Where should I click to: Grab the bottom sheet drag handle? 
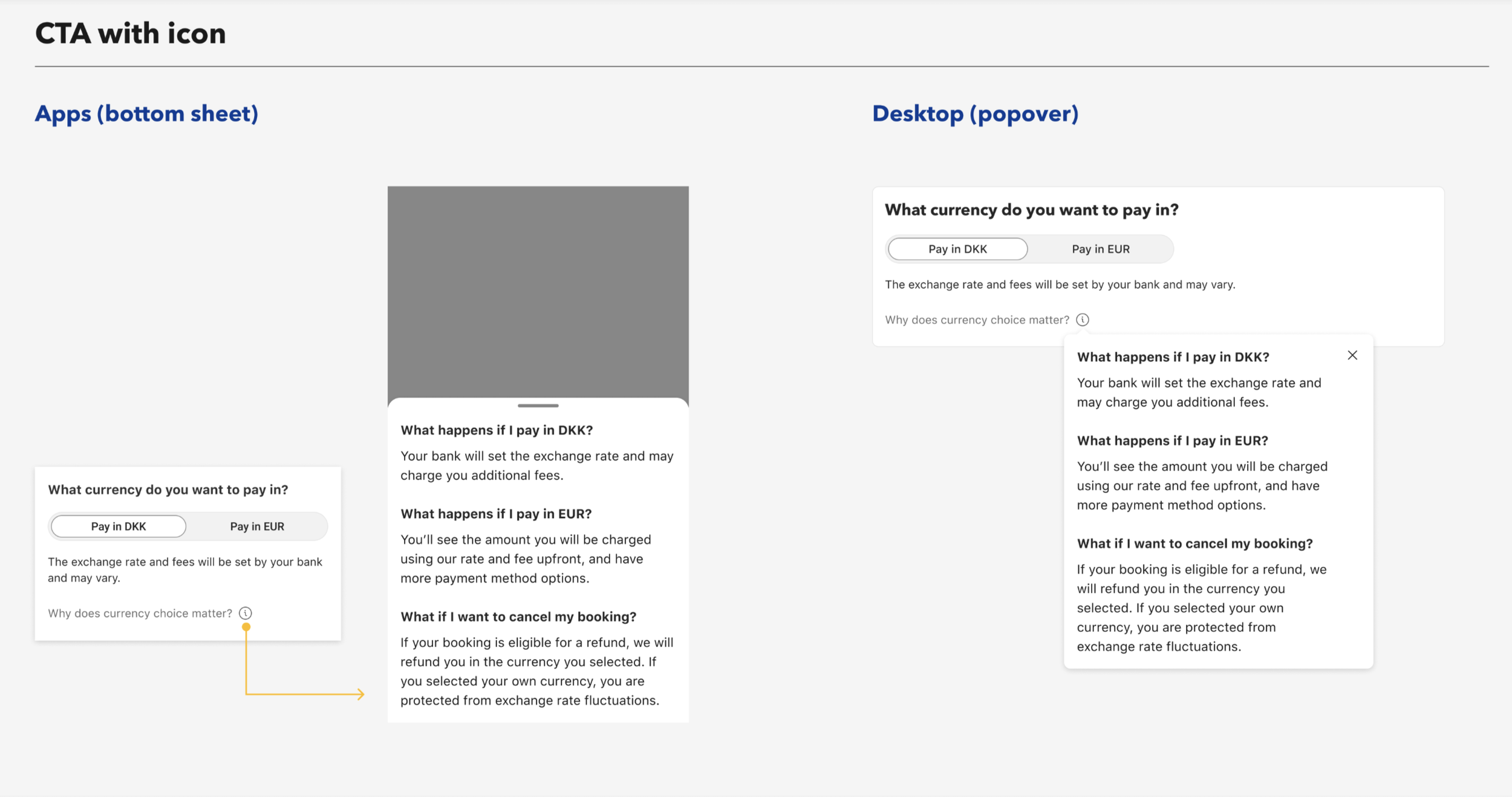coord(538,405)
